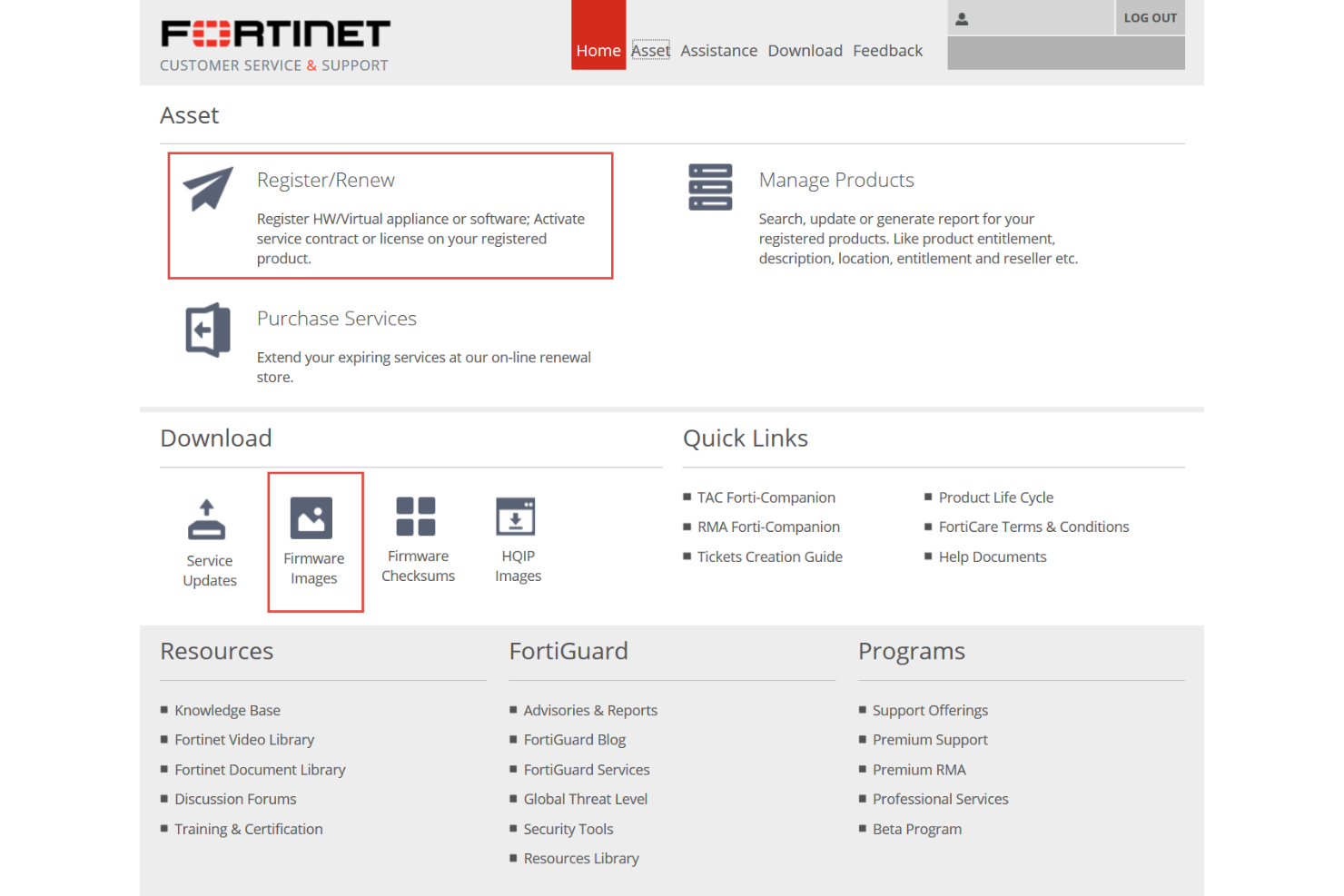The height and width of the screenshot is (896, 1344).
Task: Open the Beta Program link
Action: (x=917, y=829)
